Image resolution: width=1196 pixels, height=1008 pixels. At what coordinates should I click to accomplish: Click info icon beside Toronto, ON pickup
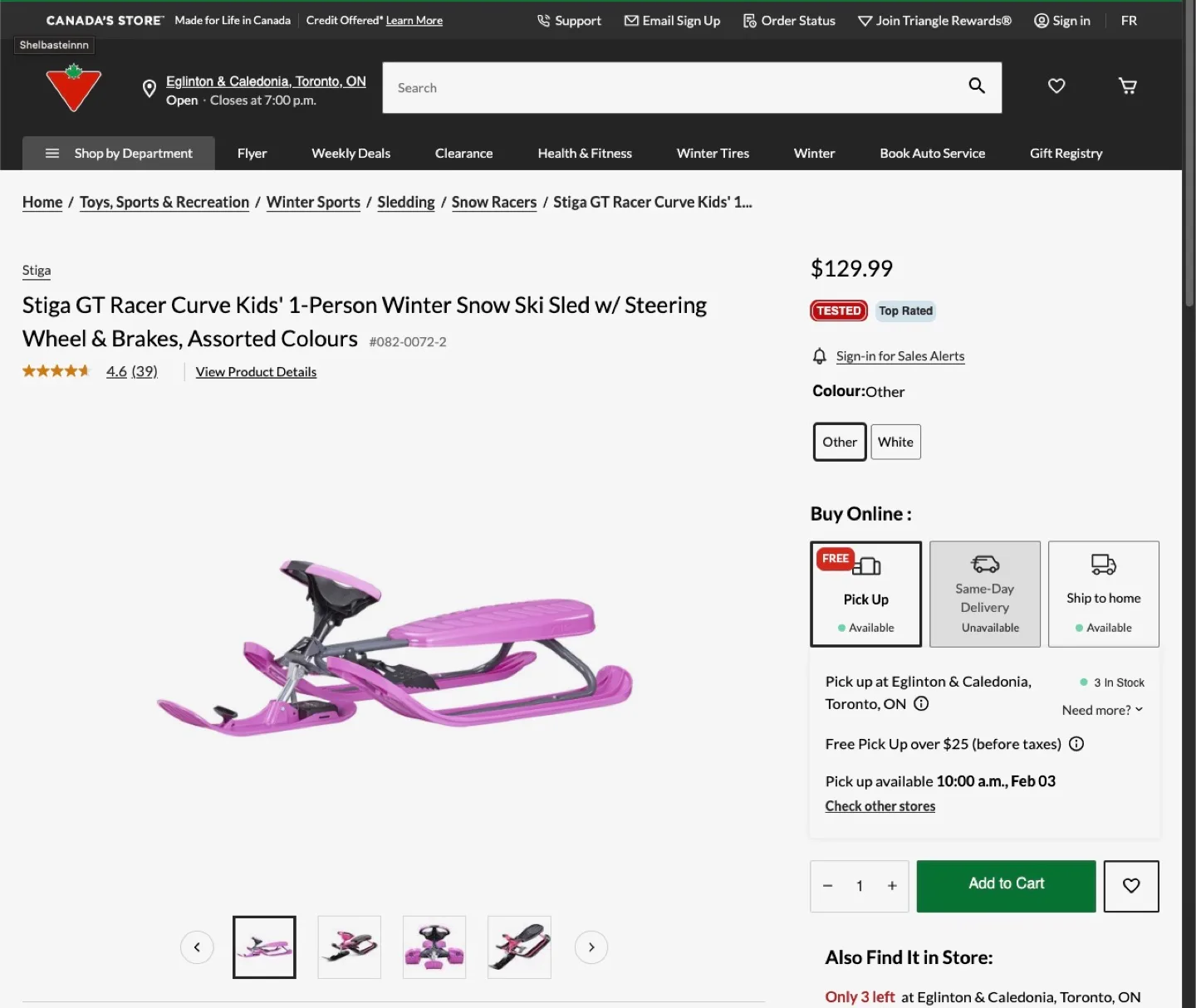coord(921,704)
